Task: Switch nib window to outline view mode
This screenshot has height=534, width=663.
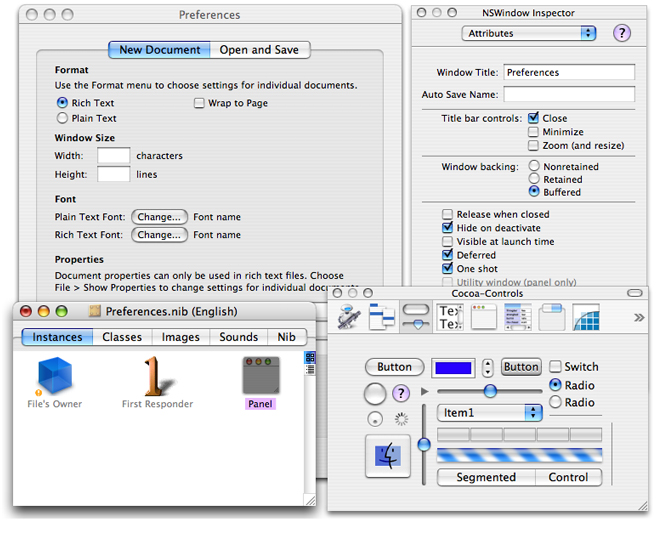Action: (310, 369)
